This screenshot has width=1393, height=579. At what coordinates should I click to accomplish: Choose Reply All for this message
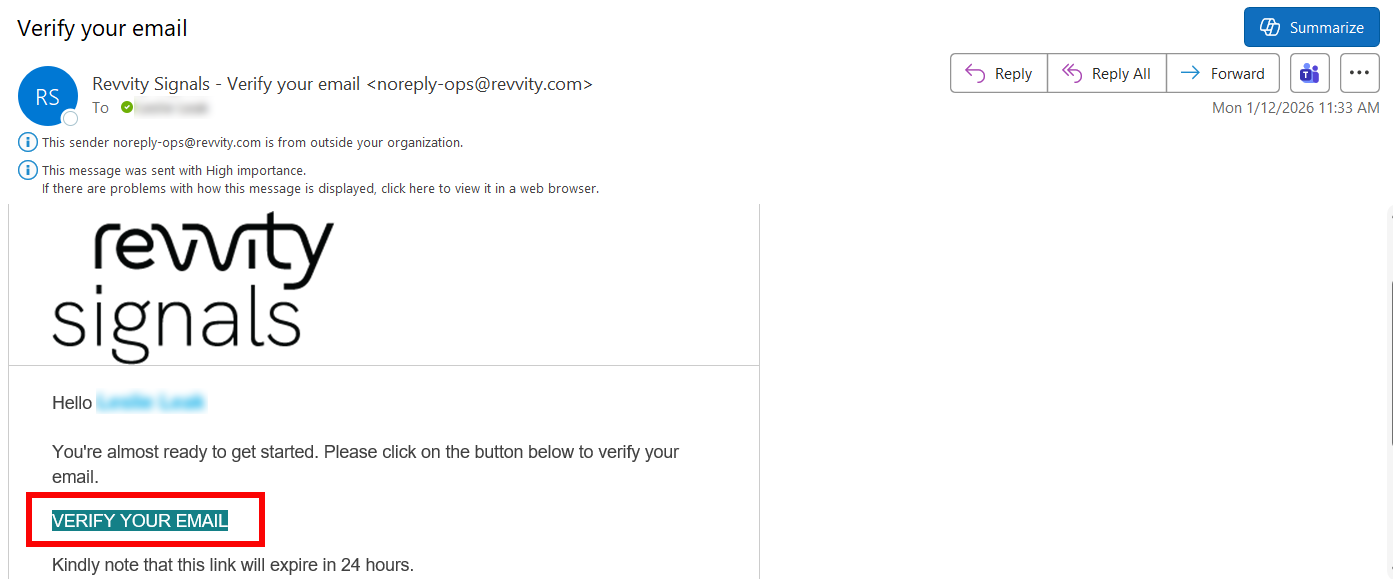click(x=1106, y=73)
